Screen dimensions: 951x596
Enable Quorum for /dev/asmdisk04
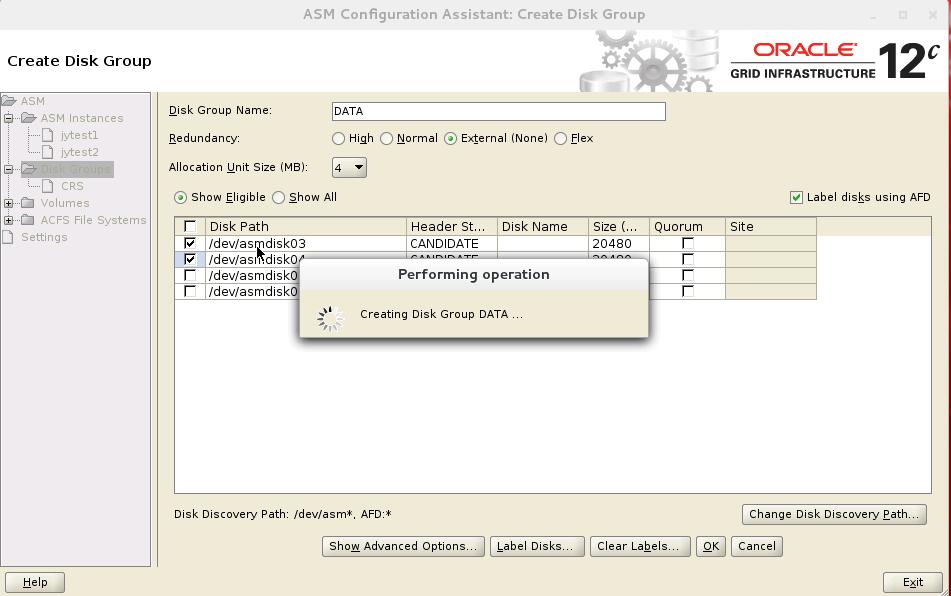[687, 259]
